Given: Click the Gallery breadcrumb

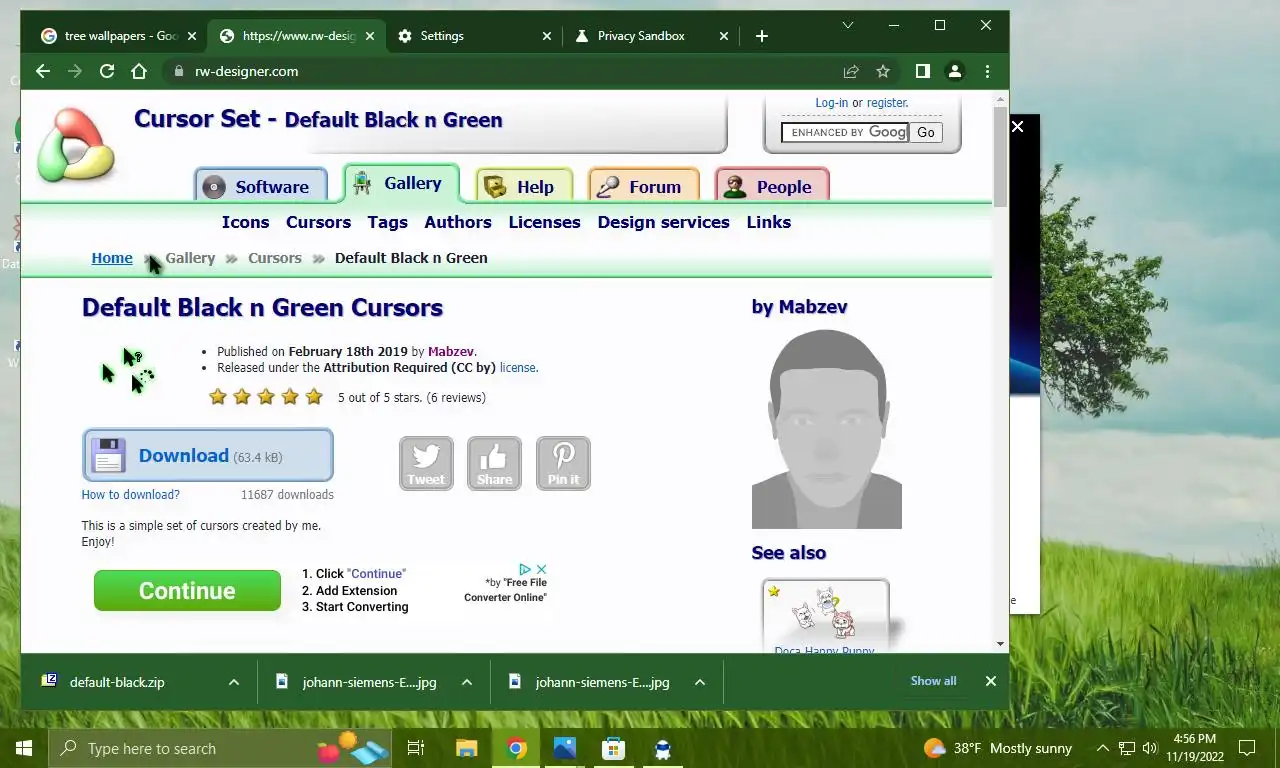Looking at the screenshot, I should coord(190,258).
